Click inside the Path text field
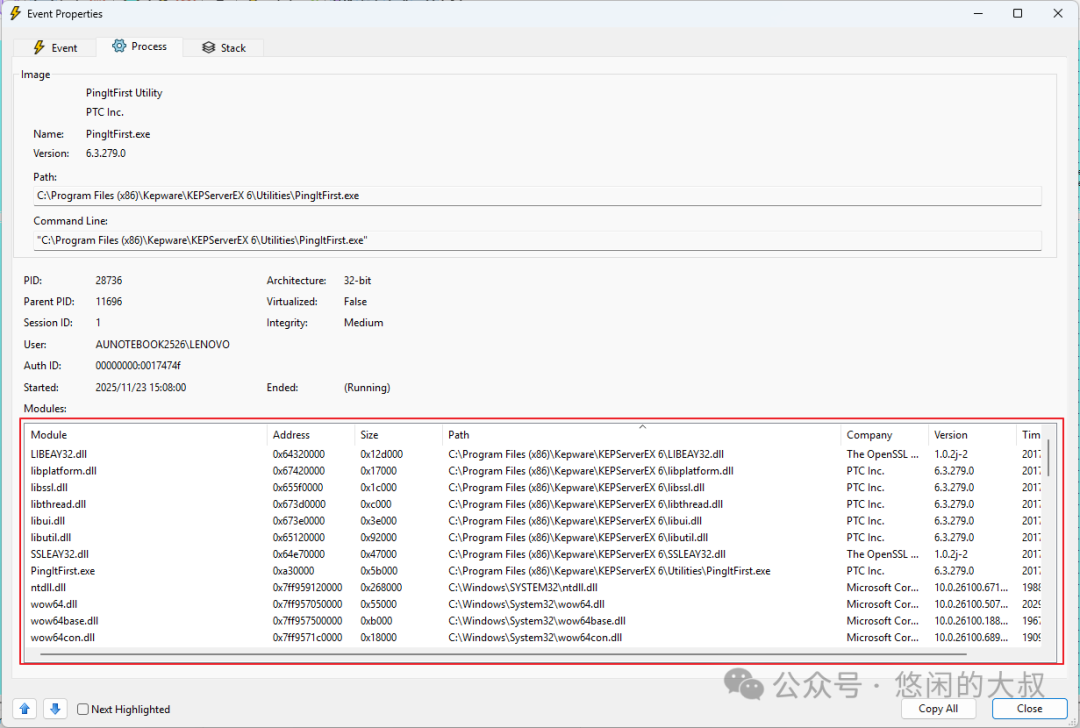This screenshot has height=728, width=1080. pos(537,196)
